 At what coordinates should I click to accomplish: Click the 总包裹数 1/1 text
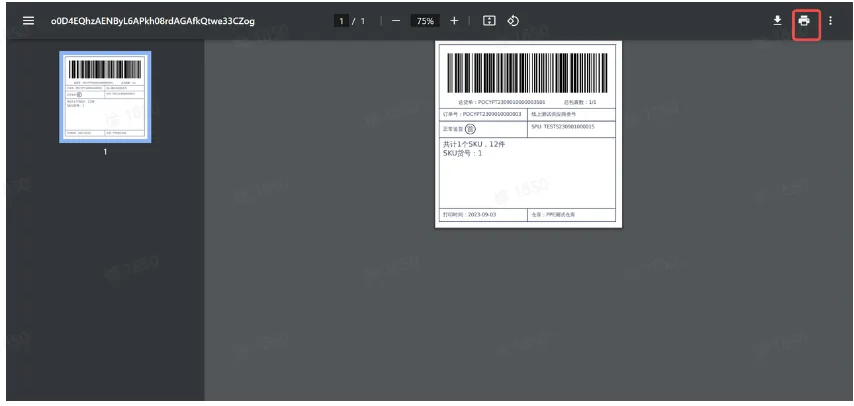click(580, 102)
